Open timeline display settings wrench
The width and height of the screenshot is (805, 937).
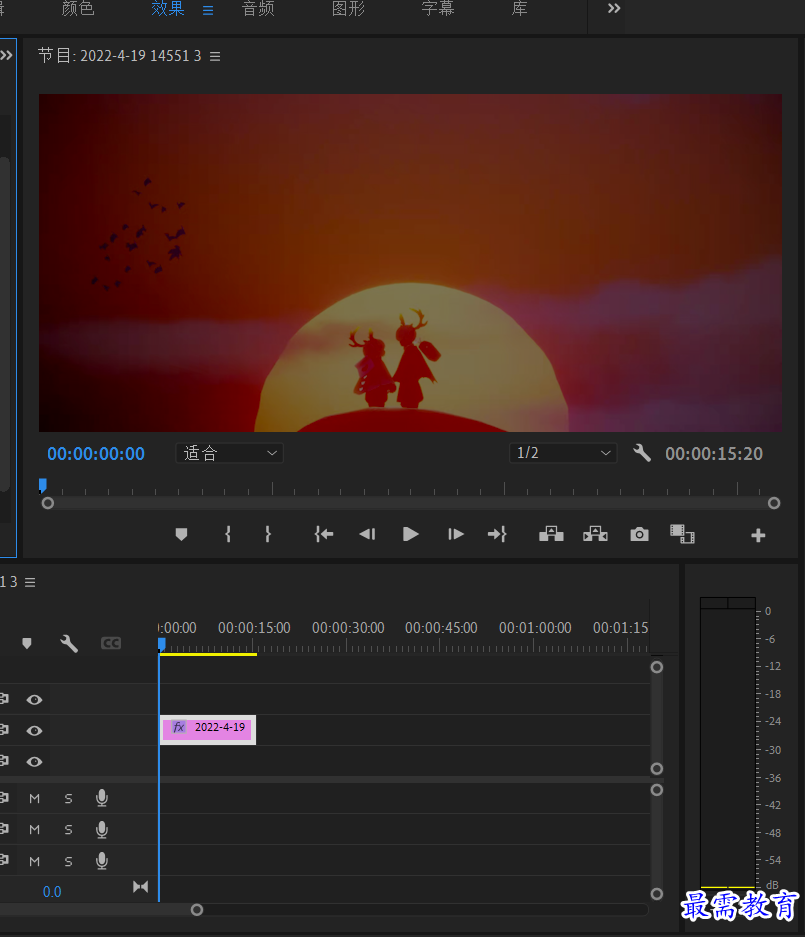point(69,643)
